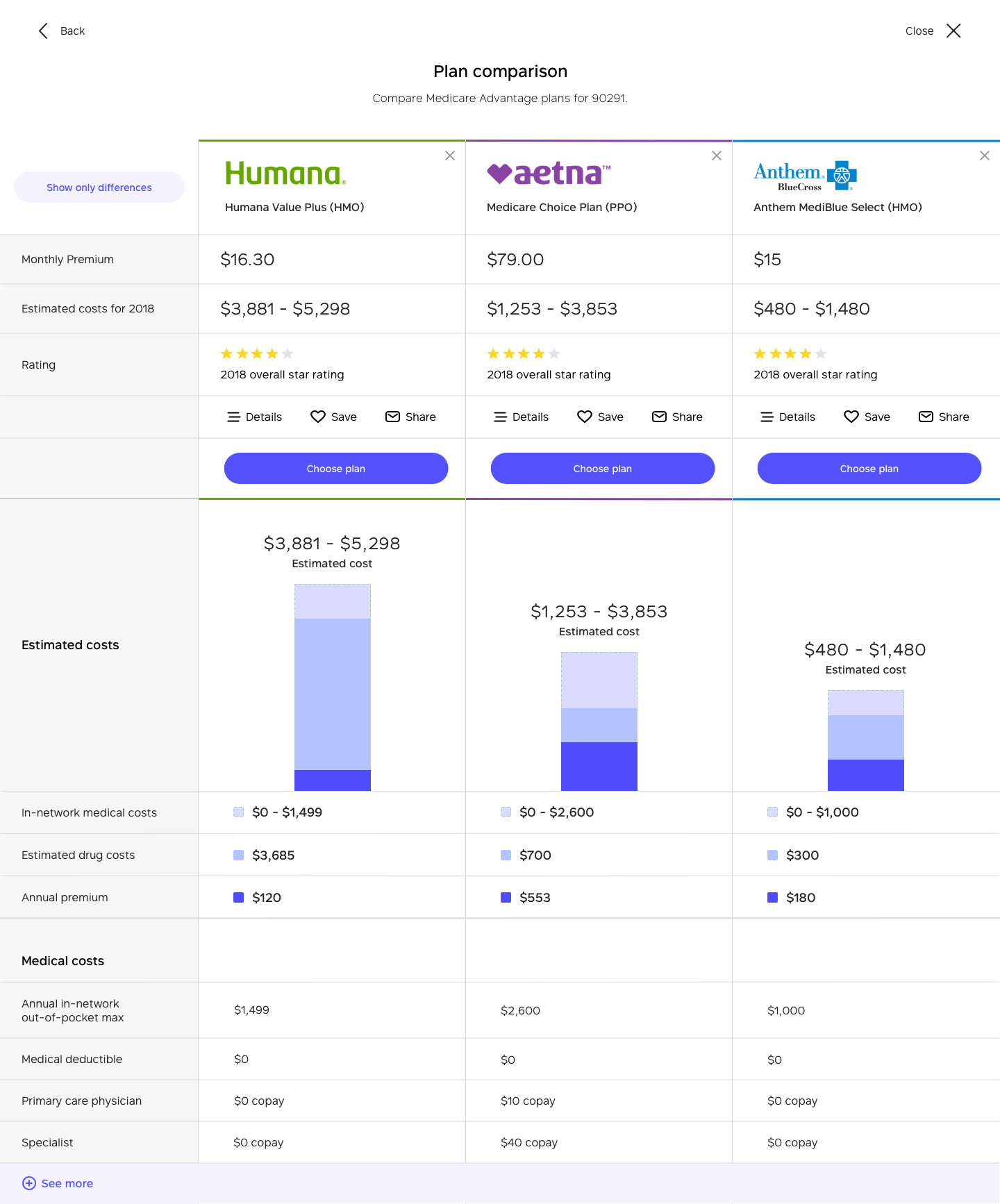Click the Anthem star rating
1000x1204 pixels.
coord(790,354)
